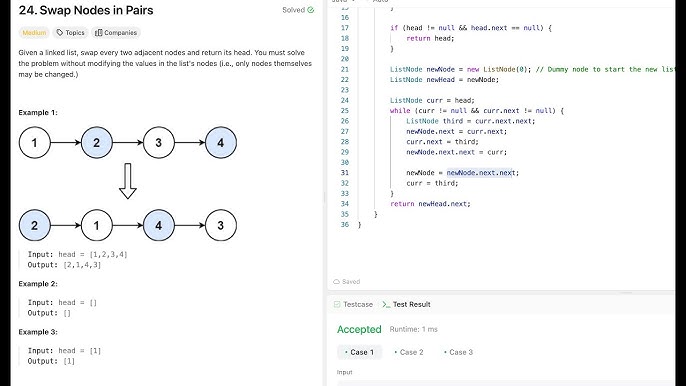
Task: Click the Accepted result label
Action: (x=359, y=329)
